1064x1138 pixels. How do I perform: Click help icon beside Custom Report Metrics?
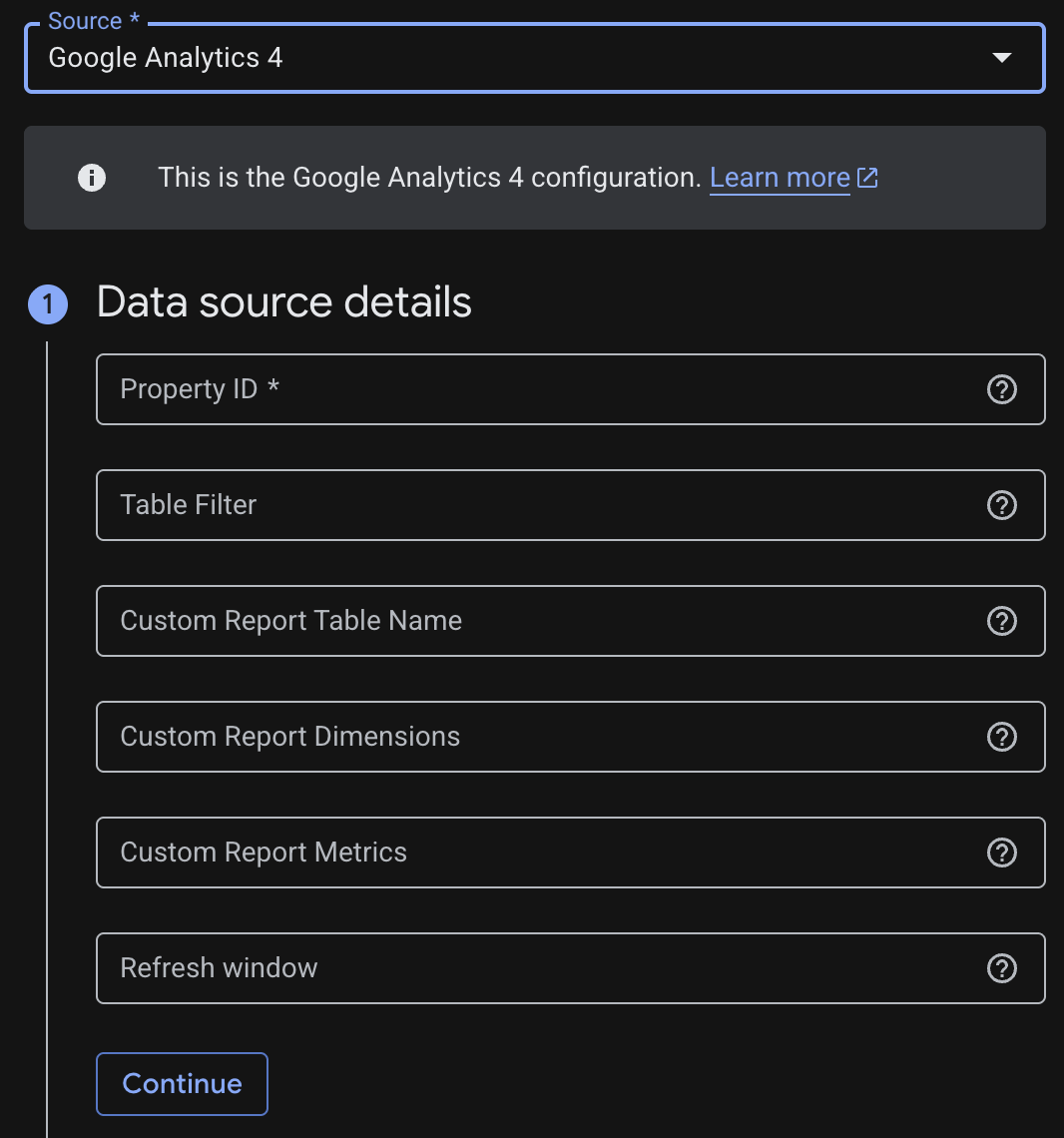pyautogui.click(x=1001, y=853)
